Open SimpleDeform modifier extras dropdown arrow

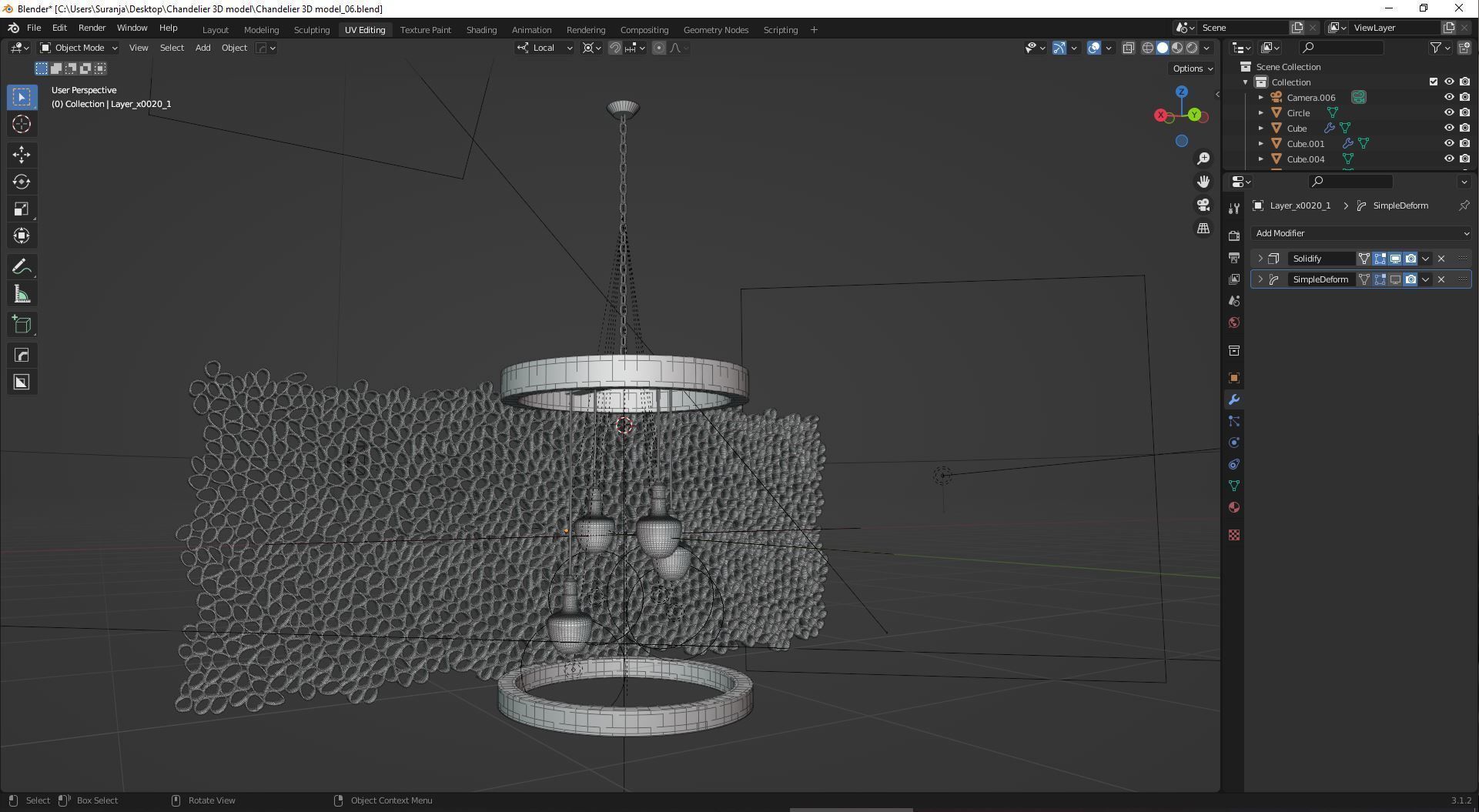[x=1426, y=279]
